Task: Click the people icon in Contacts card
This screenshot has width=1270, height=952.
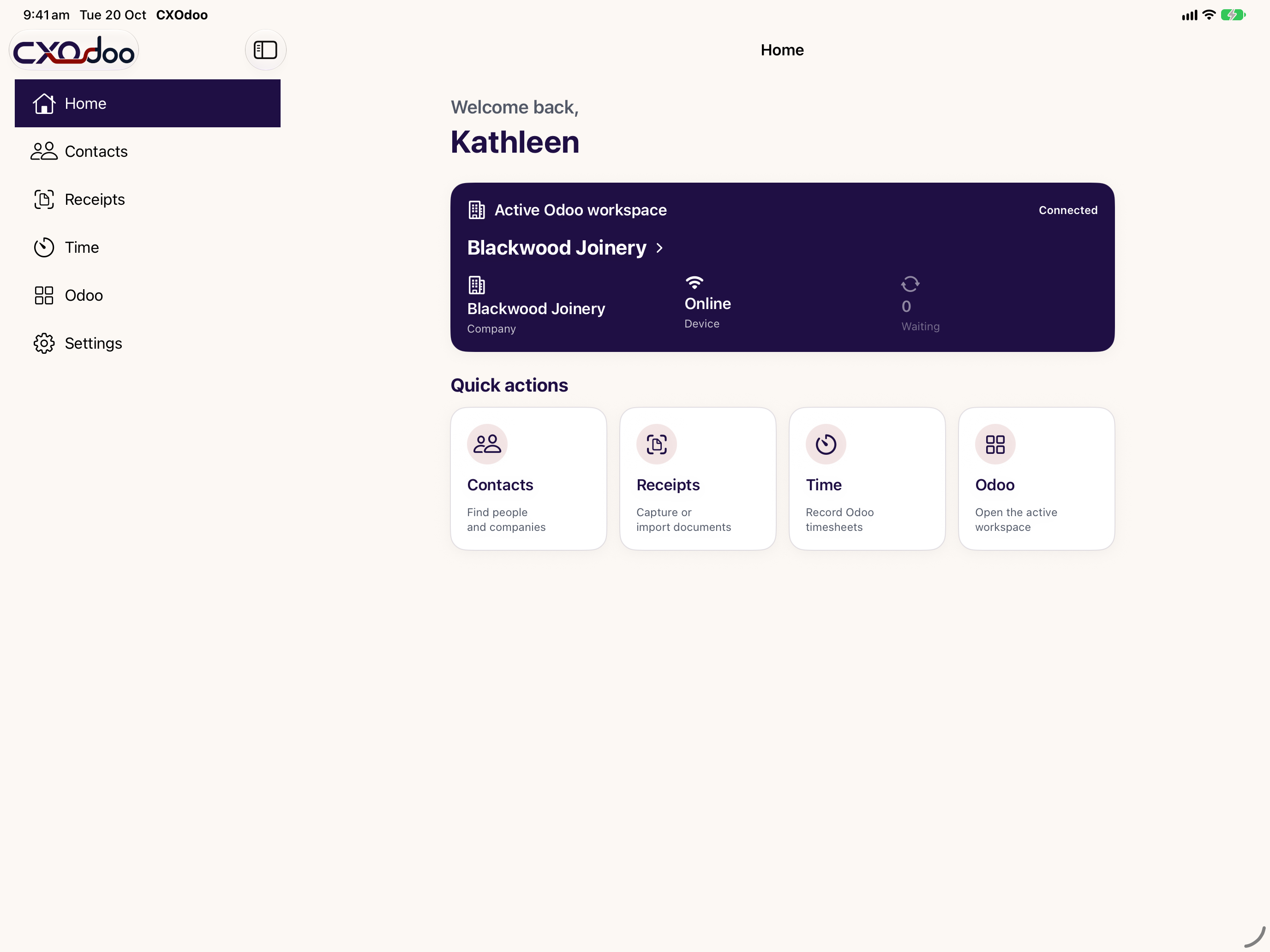Action: [x=487, y=444]
